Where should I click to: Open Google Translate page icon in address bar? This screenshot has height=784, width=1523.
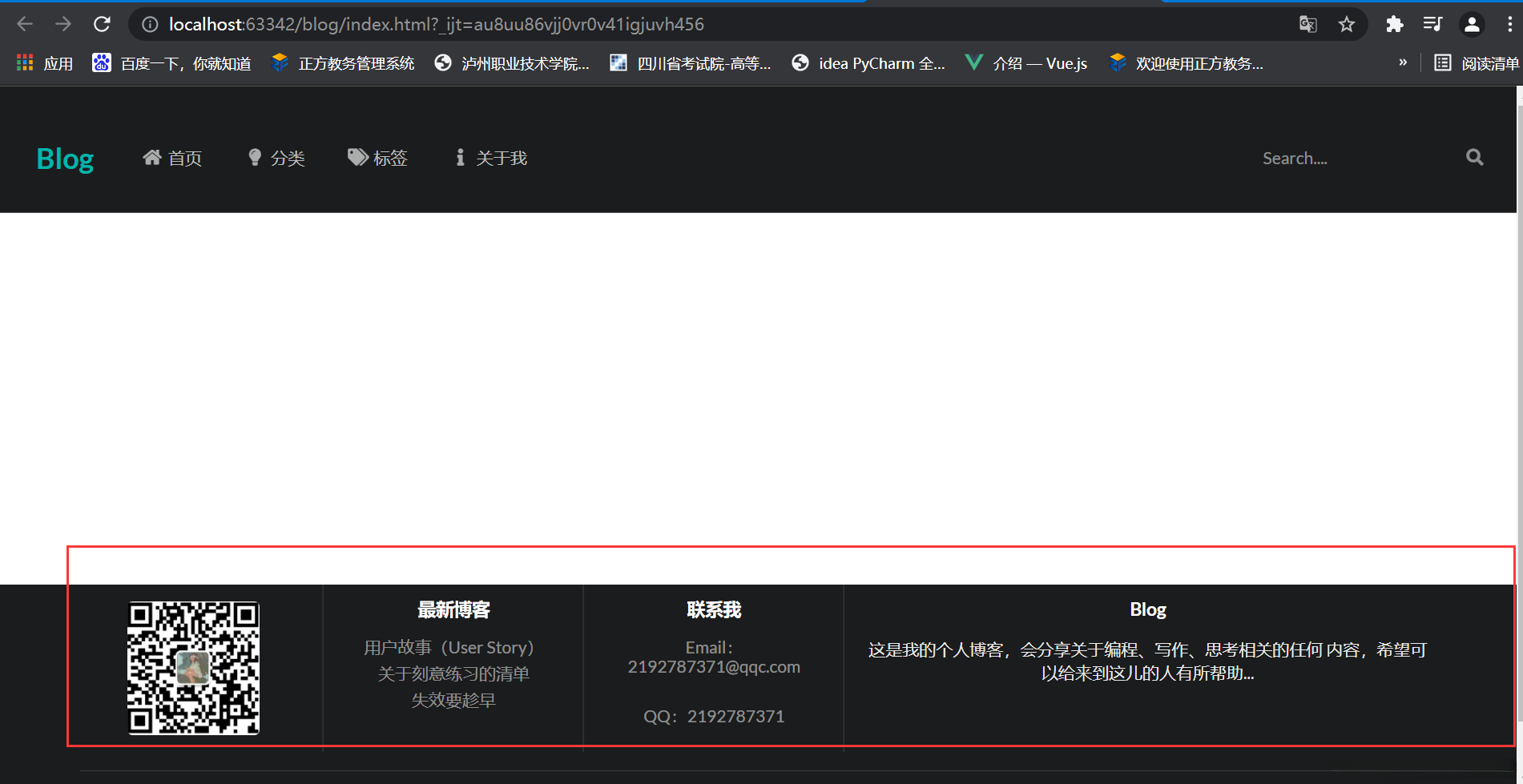click(x=1307, y=24)
